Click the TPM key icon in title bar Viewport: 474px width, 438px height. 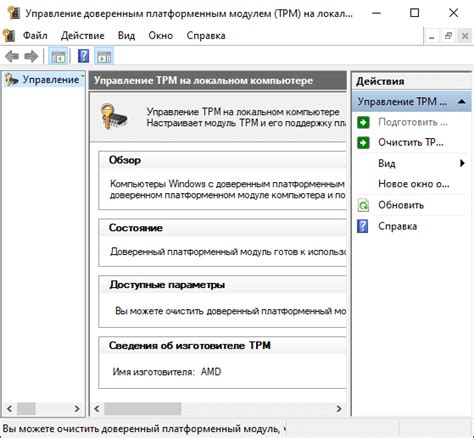point(14,13)
